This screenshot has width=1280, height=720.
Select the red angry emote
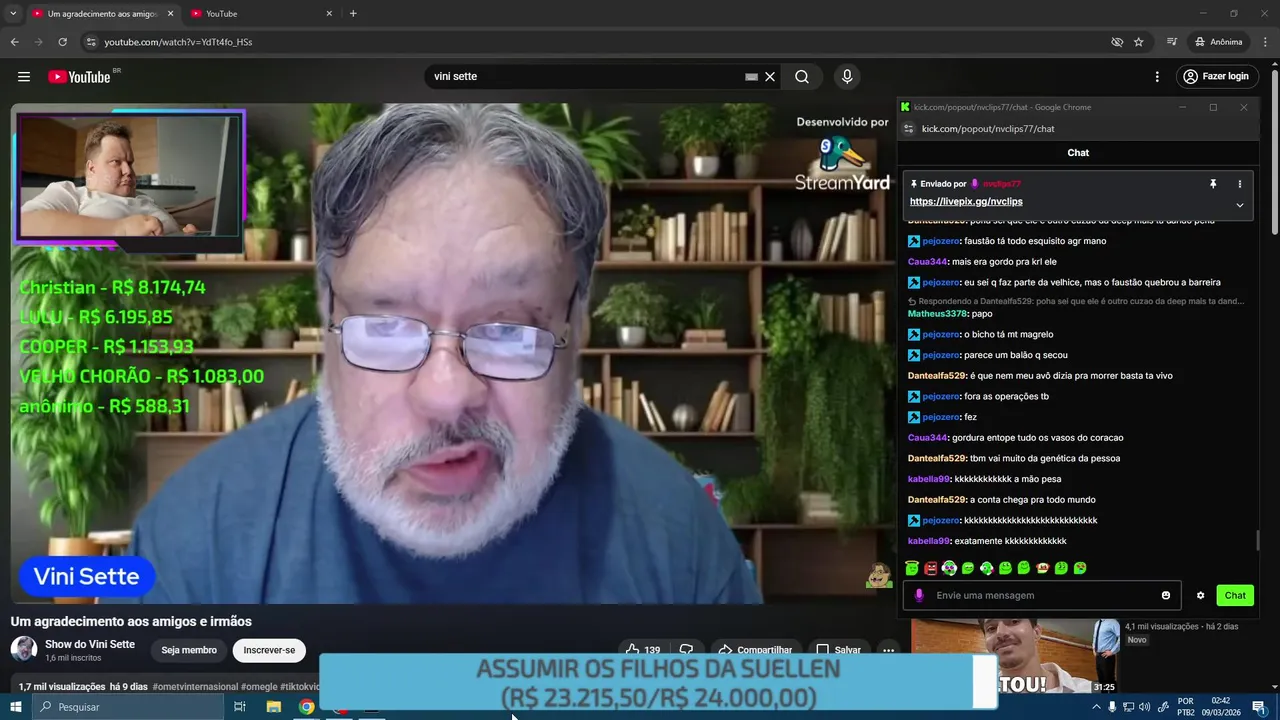pos(931,568)
